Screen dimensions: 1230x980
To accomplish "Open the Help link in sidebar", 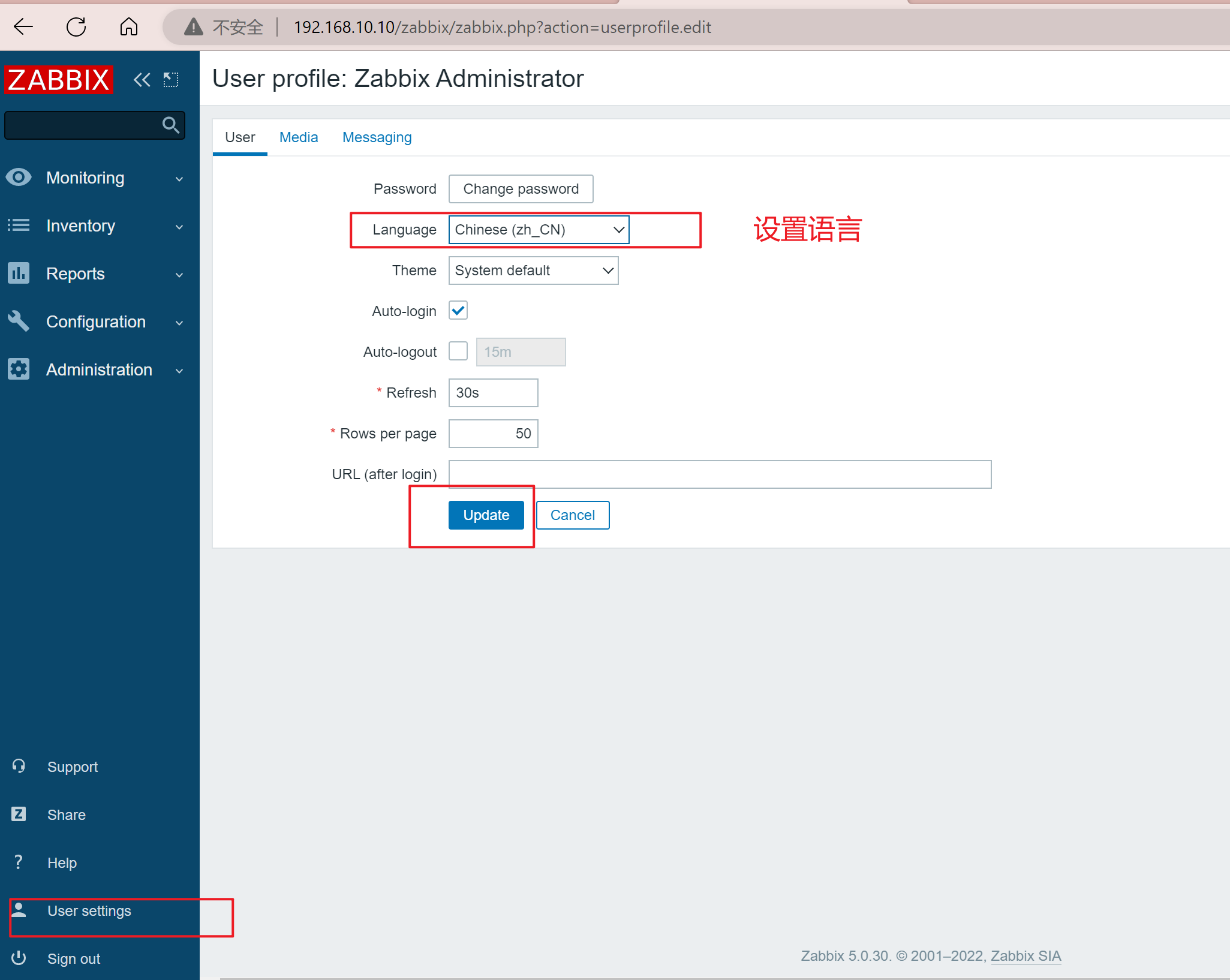I will (62, 862).
